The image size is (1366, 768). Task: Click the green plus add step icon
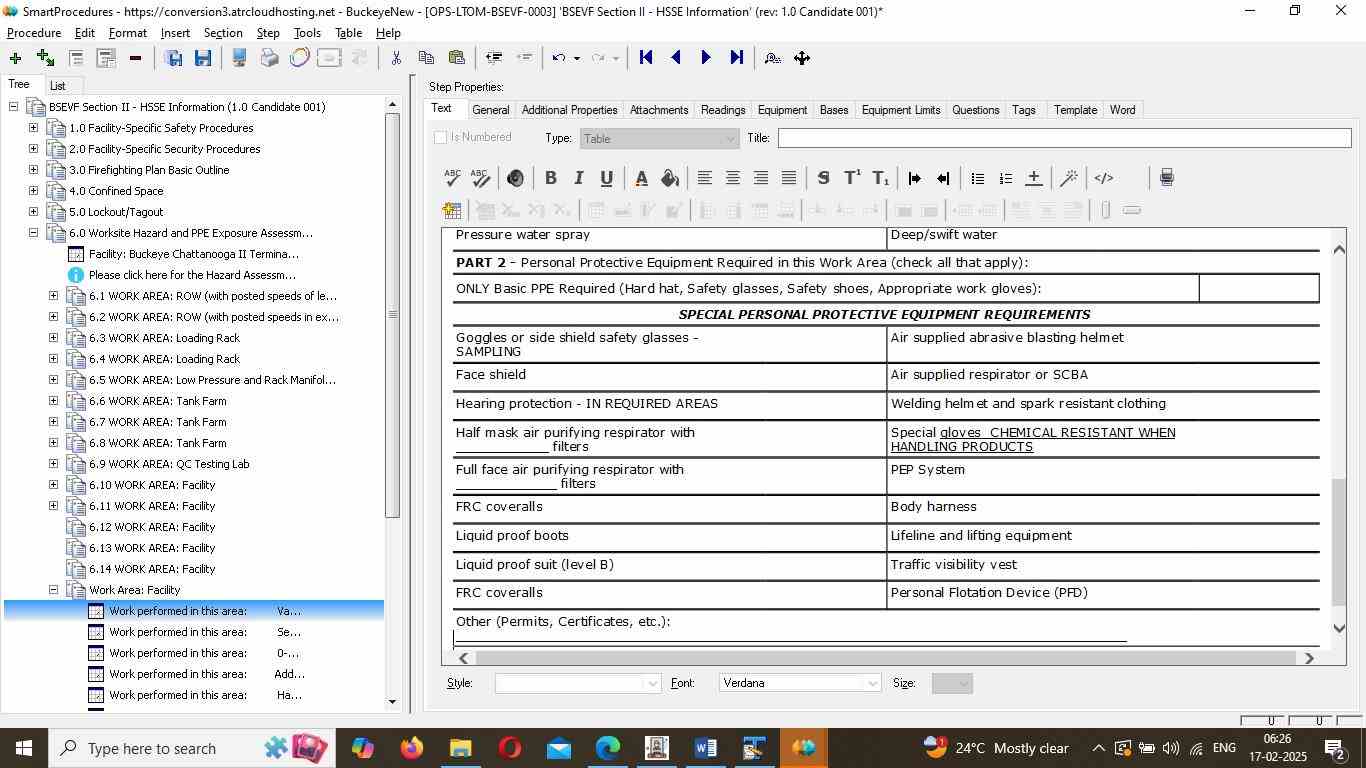pos(15,58)
